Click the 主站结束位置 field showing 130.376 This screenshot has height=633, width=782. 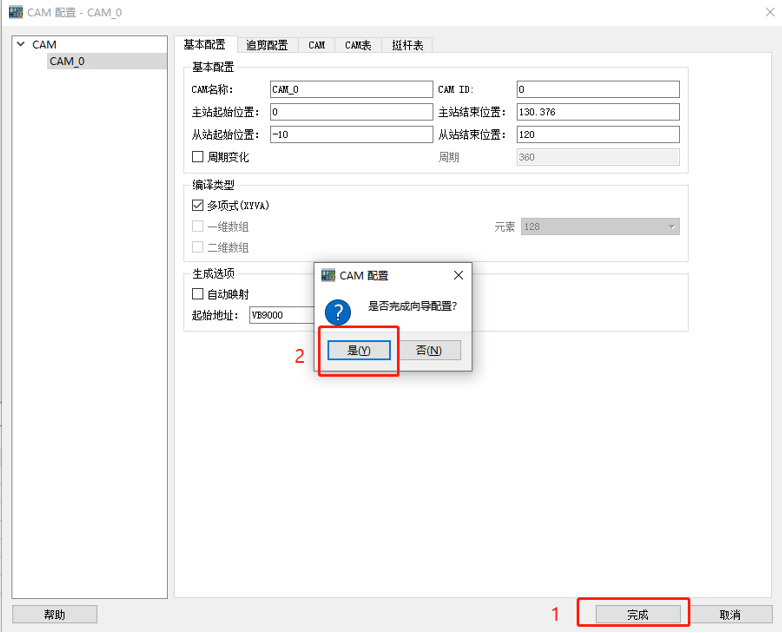coord(598,112)
